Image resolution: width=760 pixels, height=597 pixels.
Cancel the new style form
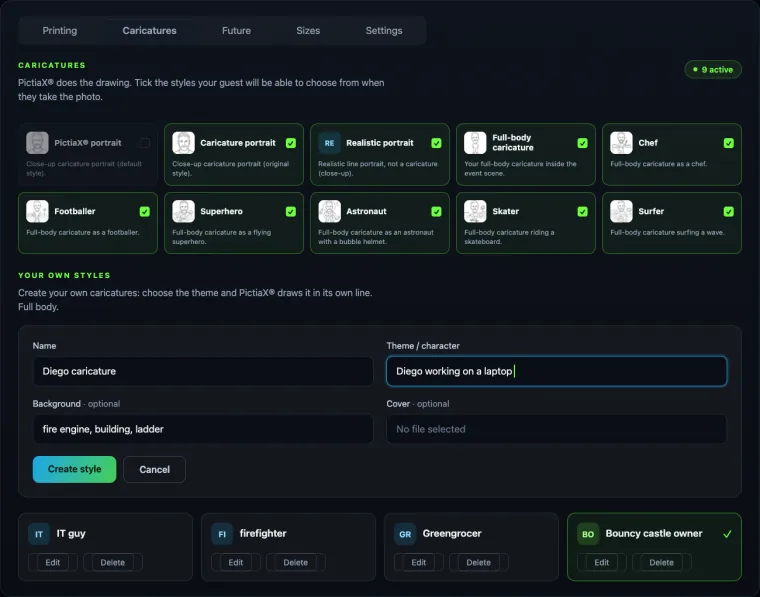click(x=155, y=469)
